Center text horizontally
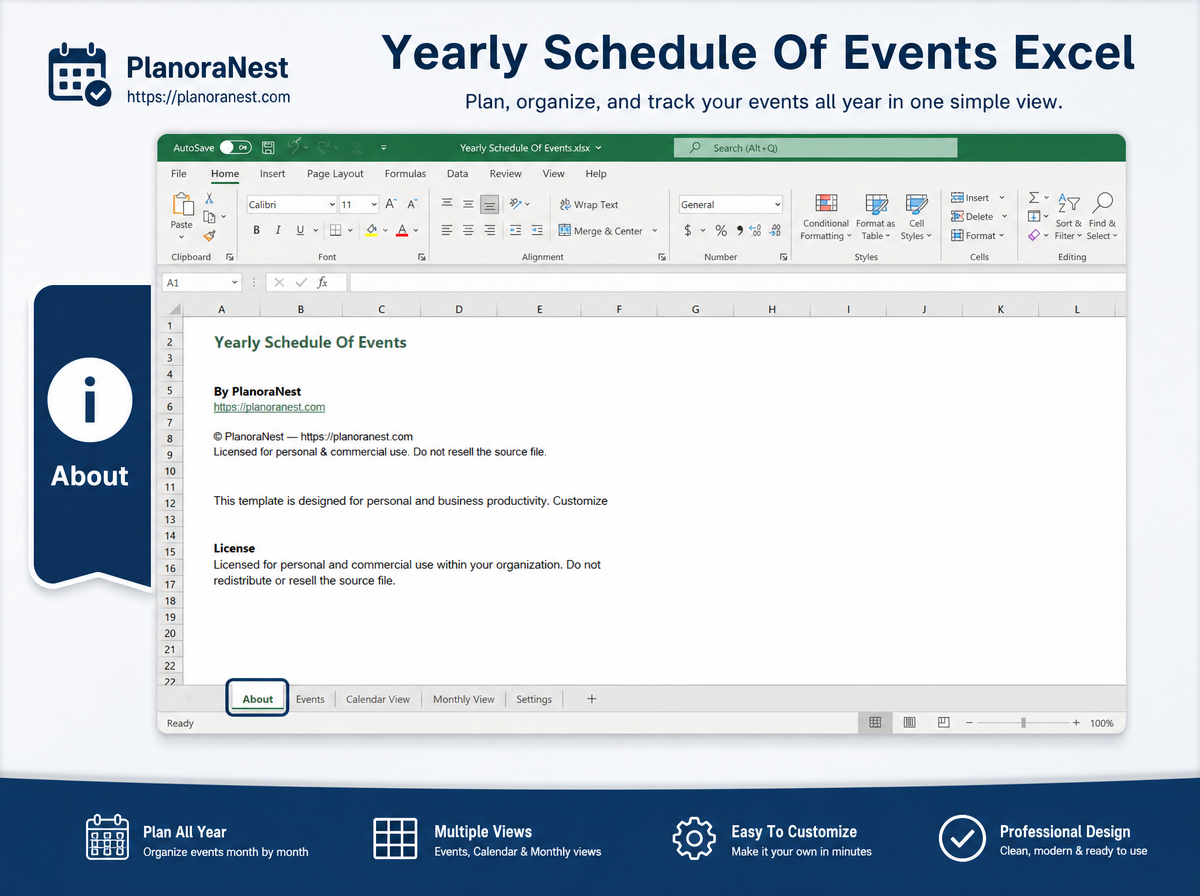Image resolution: width=1200 pixels, height=896 pixels. click(x=468, y=230)
